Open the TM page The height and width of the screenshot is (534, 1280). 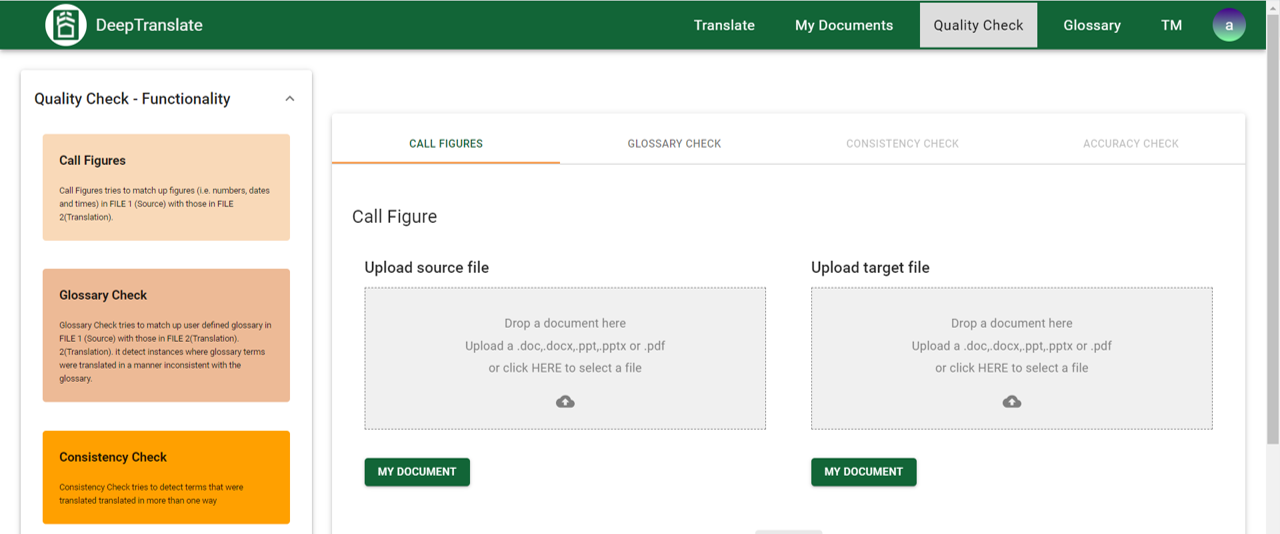tap(1172, 25)
